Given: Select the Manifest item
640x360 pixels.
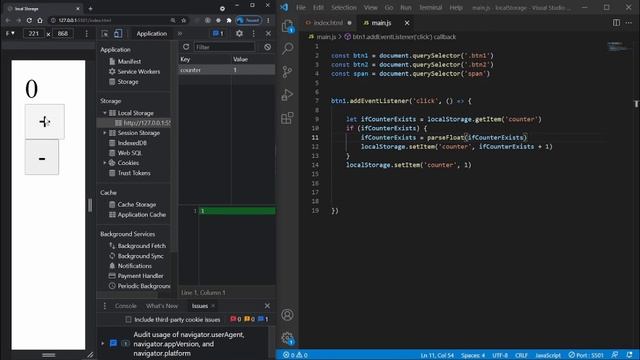Looking at the screenshot, I should coord(129,61).
